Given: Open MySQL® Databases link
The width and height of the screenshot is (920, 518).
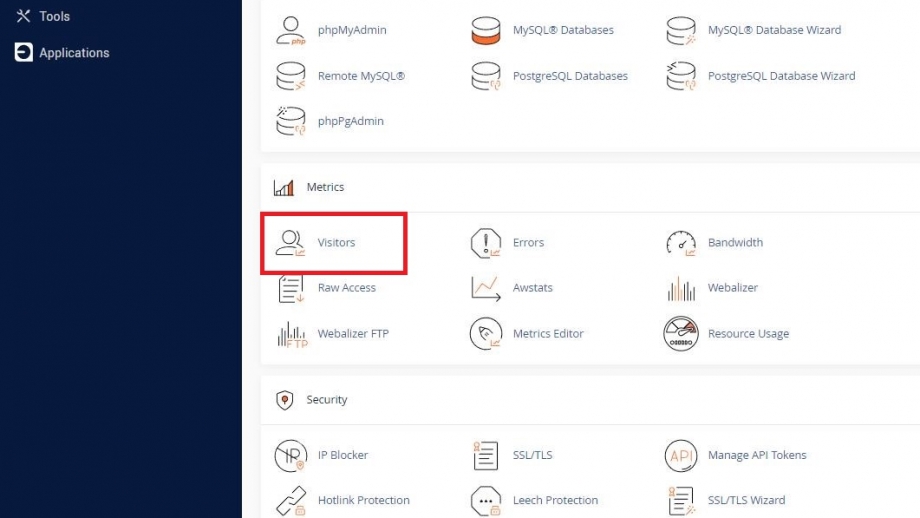Looking at the screenshot, I should coord(563,30).
